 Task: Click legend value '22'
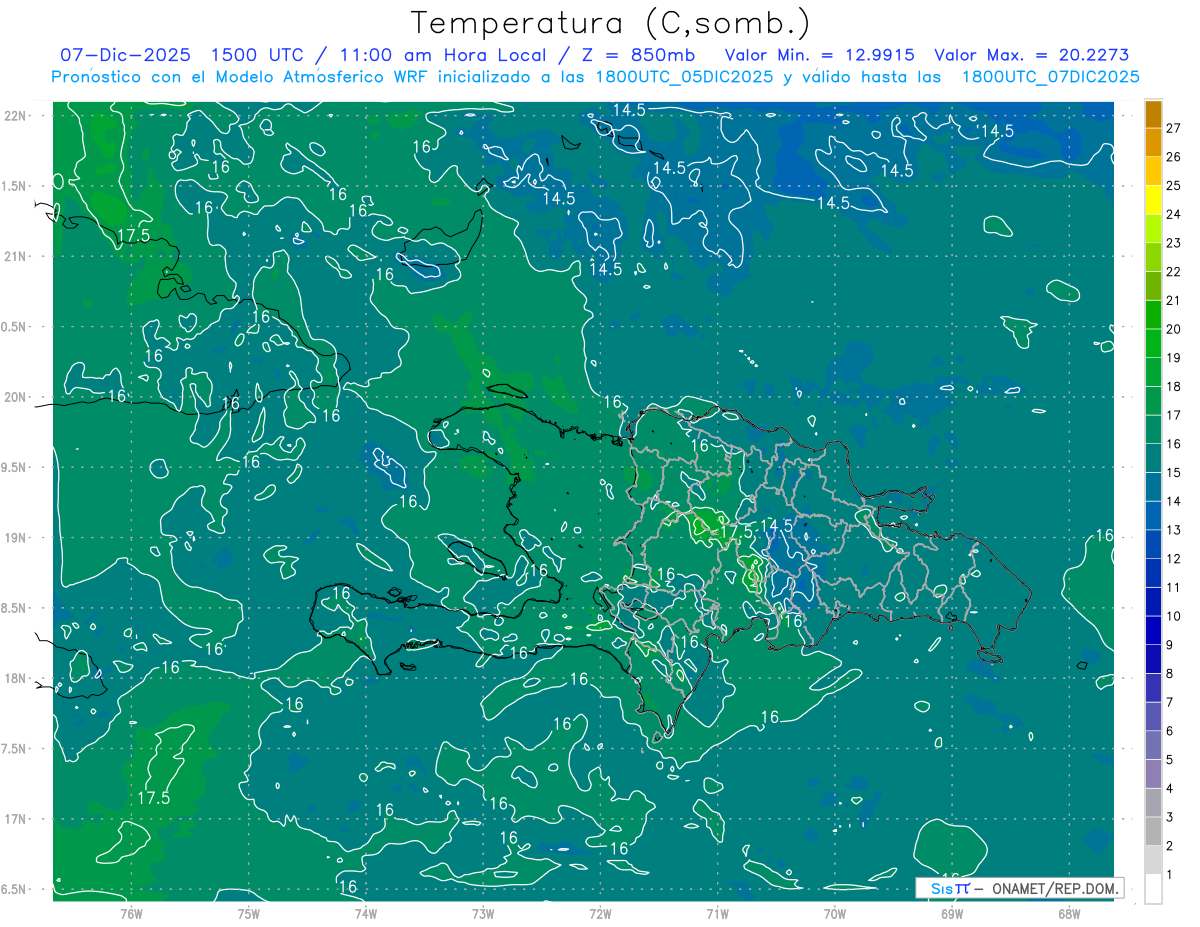[x=1173, y=271]
